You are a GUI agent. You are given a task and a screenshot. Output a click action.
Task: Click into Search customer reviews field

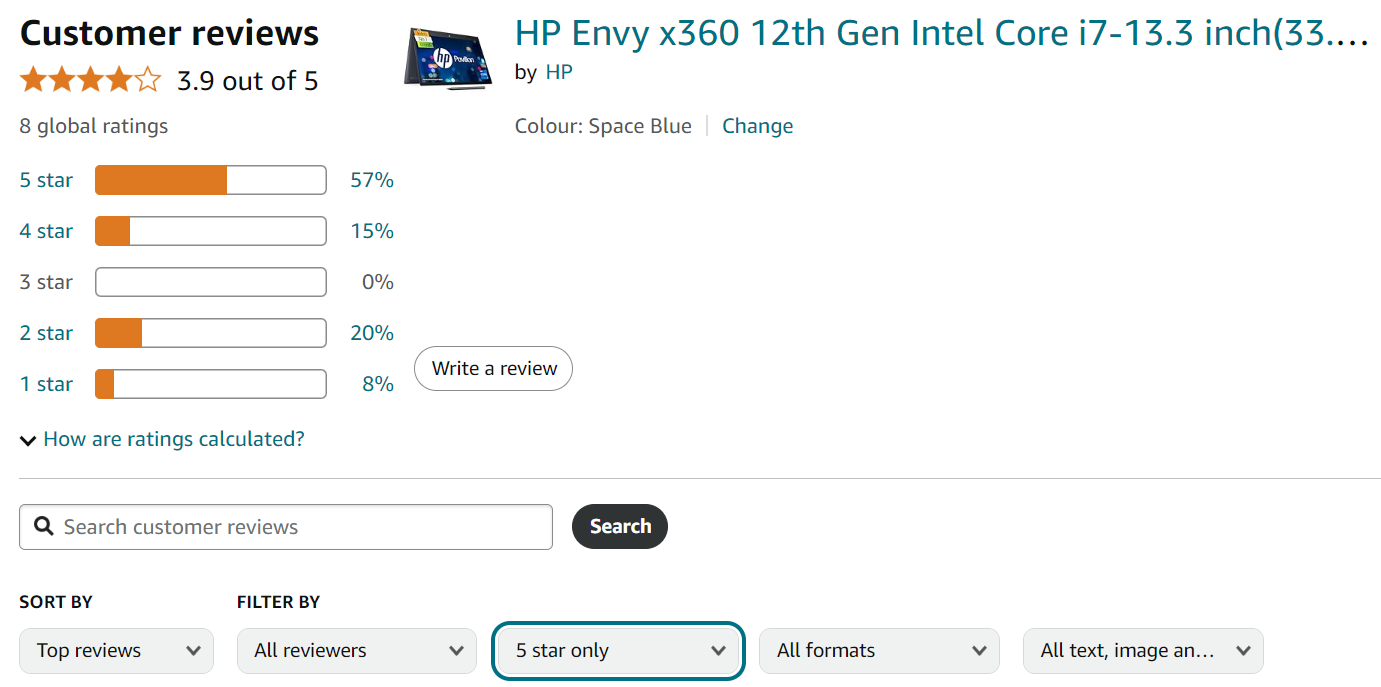286,526
